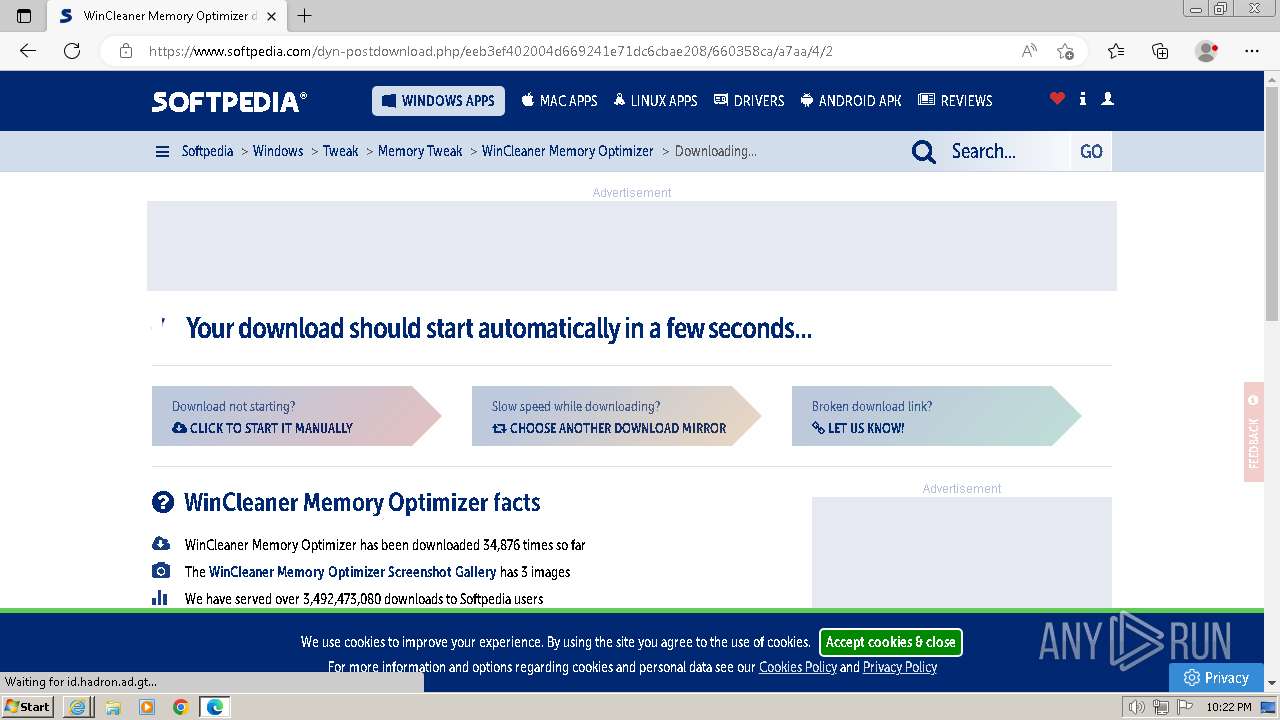The height and width of the screenshot is (720, 1280).
Task: Click the bar chart stats icon
Action: [x=160, y=598]
